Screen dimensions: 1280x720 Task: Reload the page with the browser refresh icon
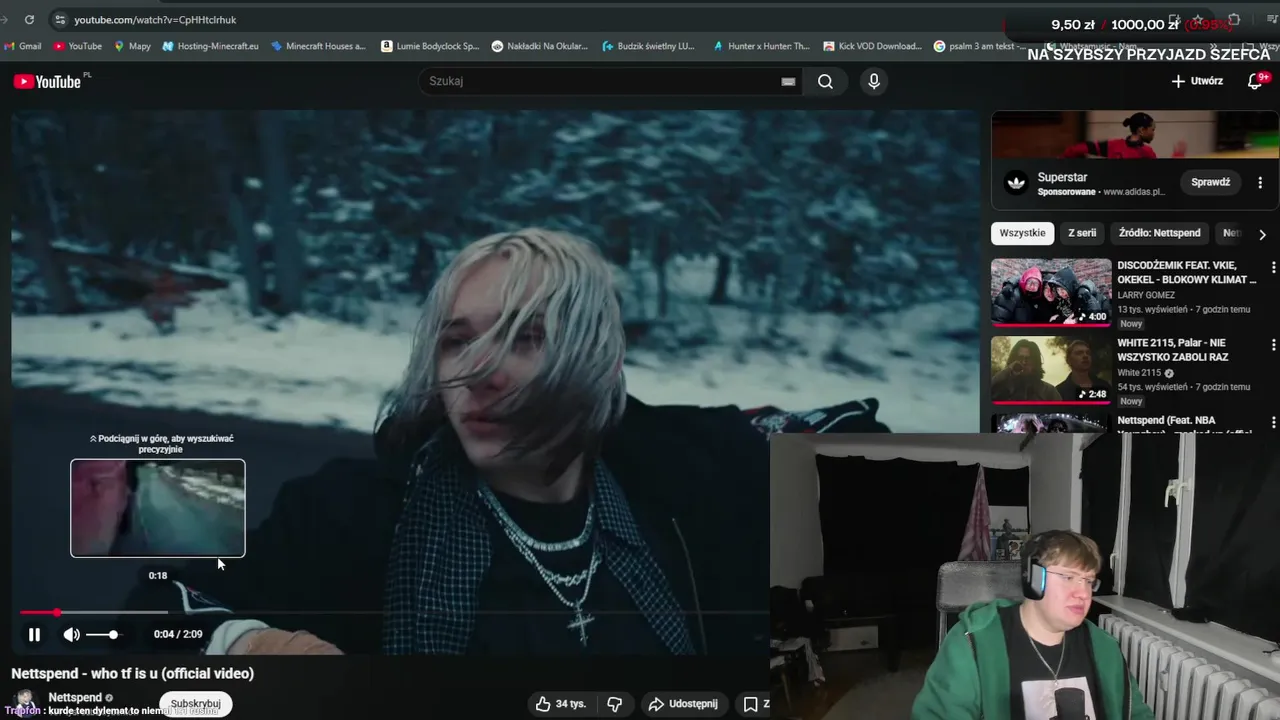pyautogui.click(x=29, y=20)
